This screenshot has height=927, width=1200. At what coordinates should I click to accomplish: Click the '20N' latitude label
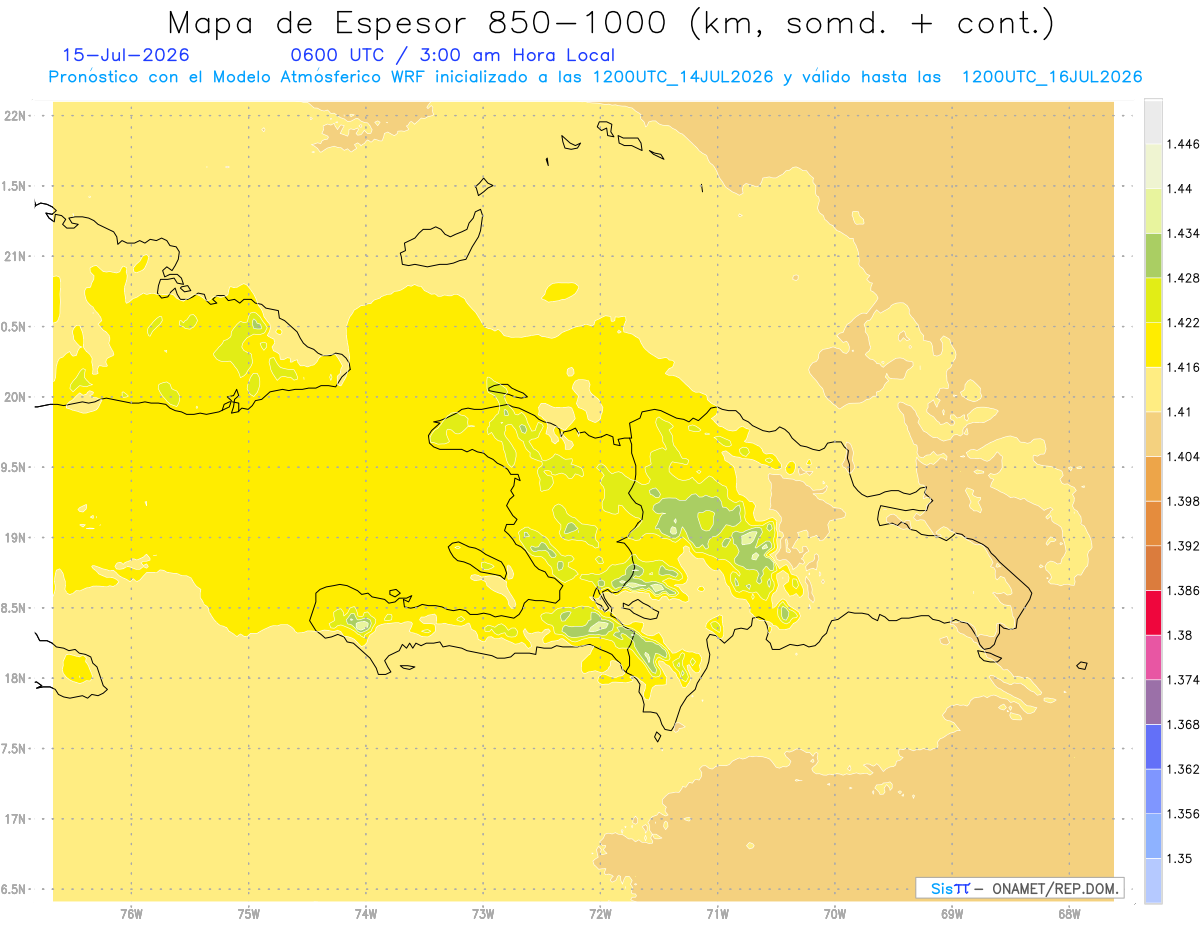17,397
